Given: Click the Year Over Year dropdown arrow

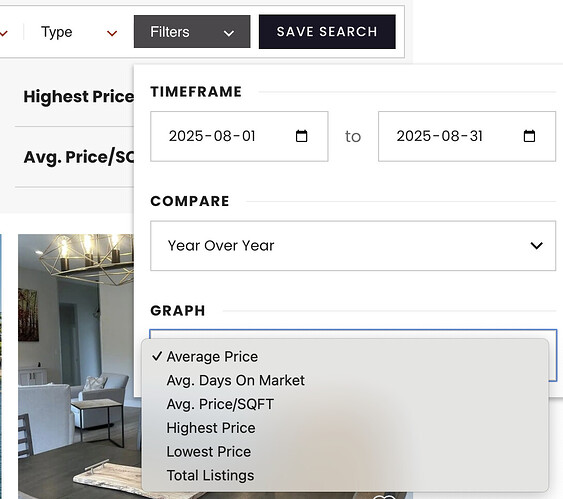Looking at the screenshot, I should pyautogui.click(x=536, y=246).
